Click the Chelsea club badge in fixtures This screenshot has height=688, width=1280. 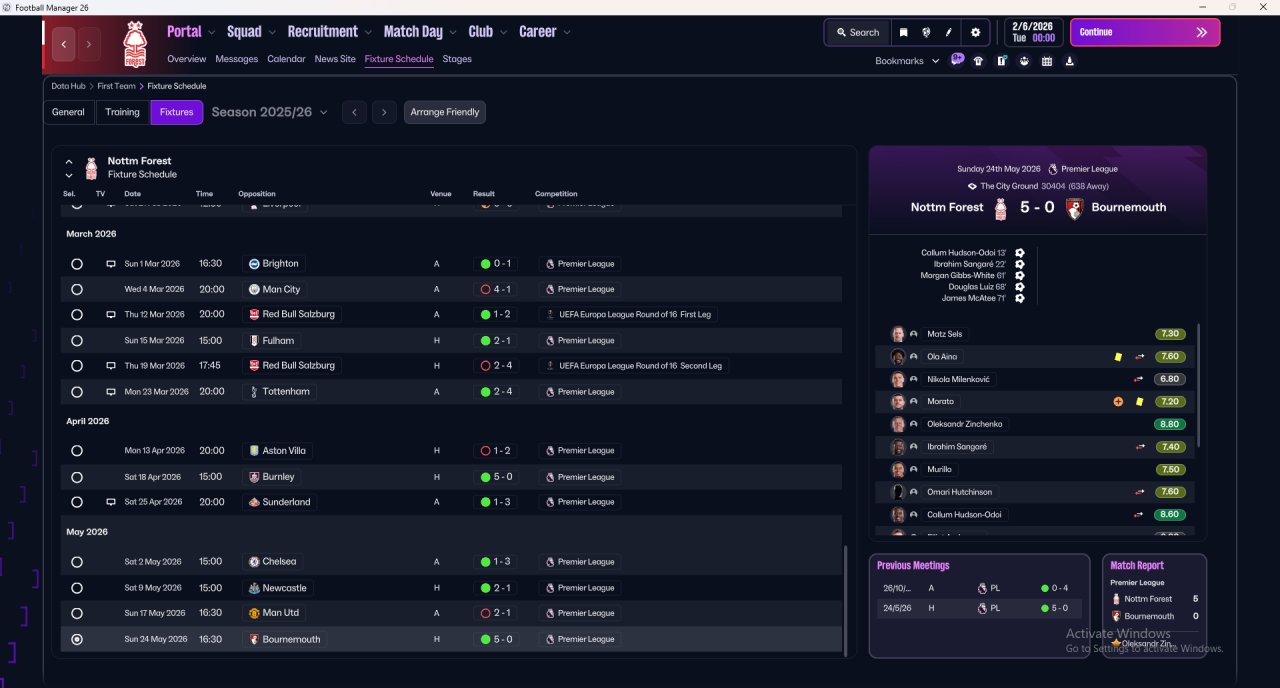[254, 562]
